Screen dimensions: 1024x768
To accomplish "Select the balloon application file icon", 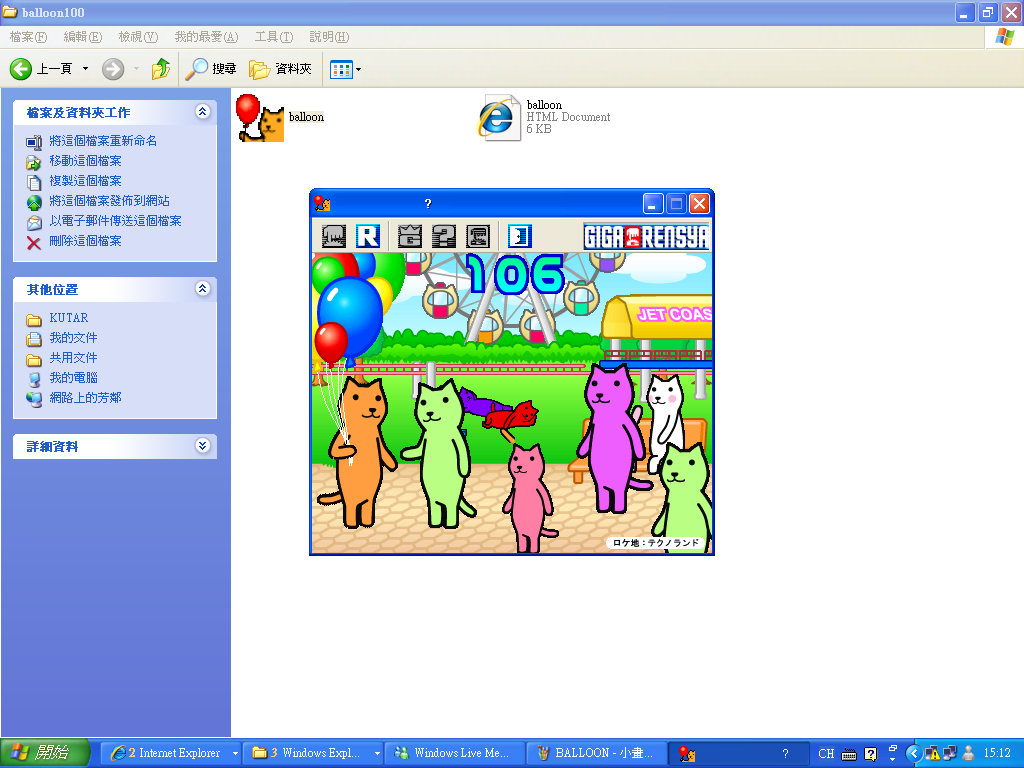I will pos(260,118).
